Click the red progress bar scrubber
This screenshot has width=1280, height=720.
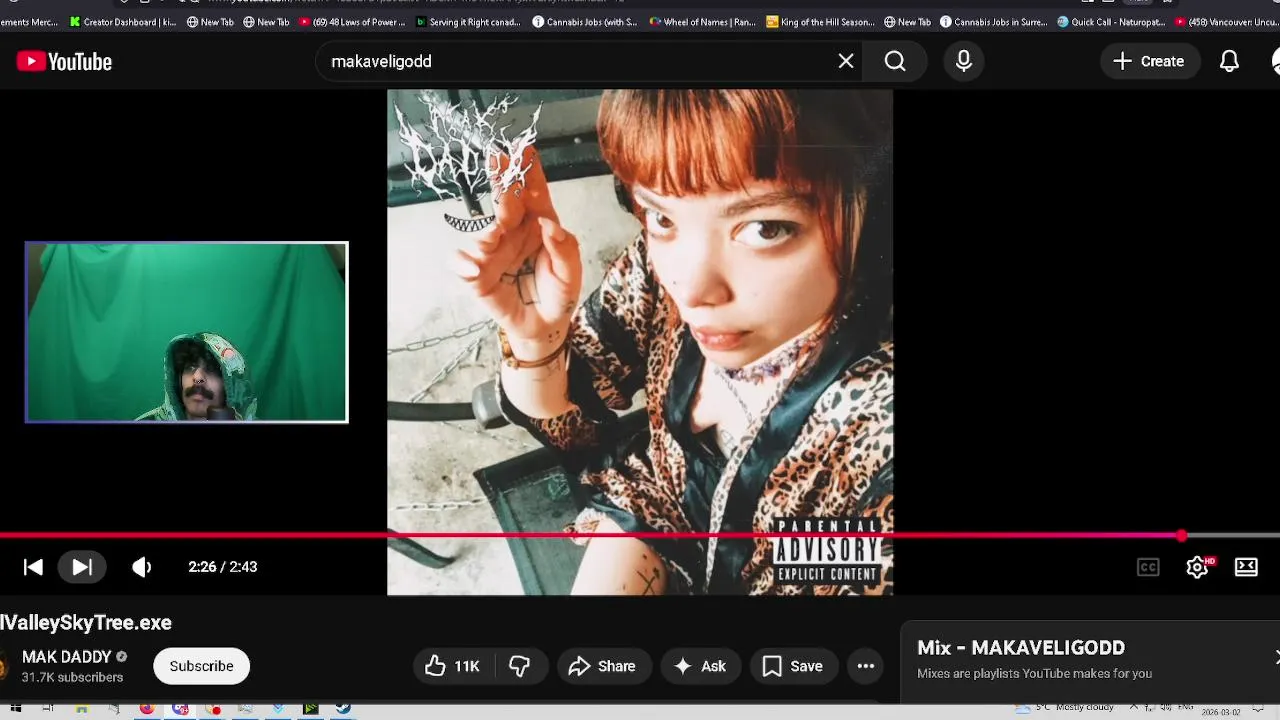click(x=1182, y=536)
